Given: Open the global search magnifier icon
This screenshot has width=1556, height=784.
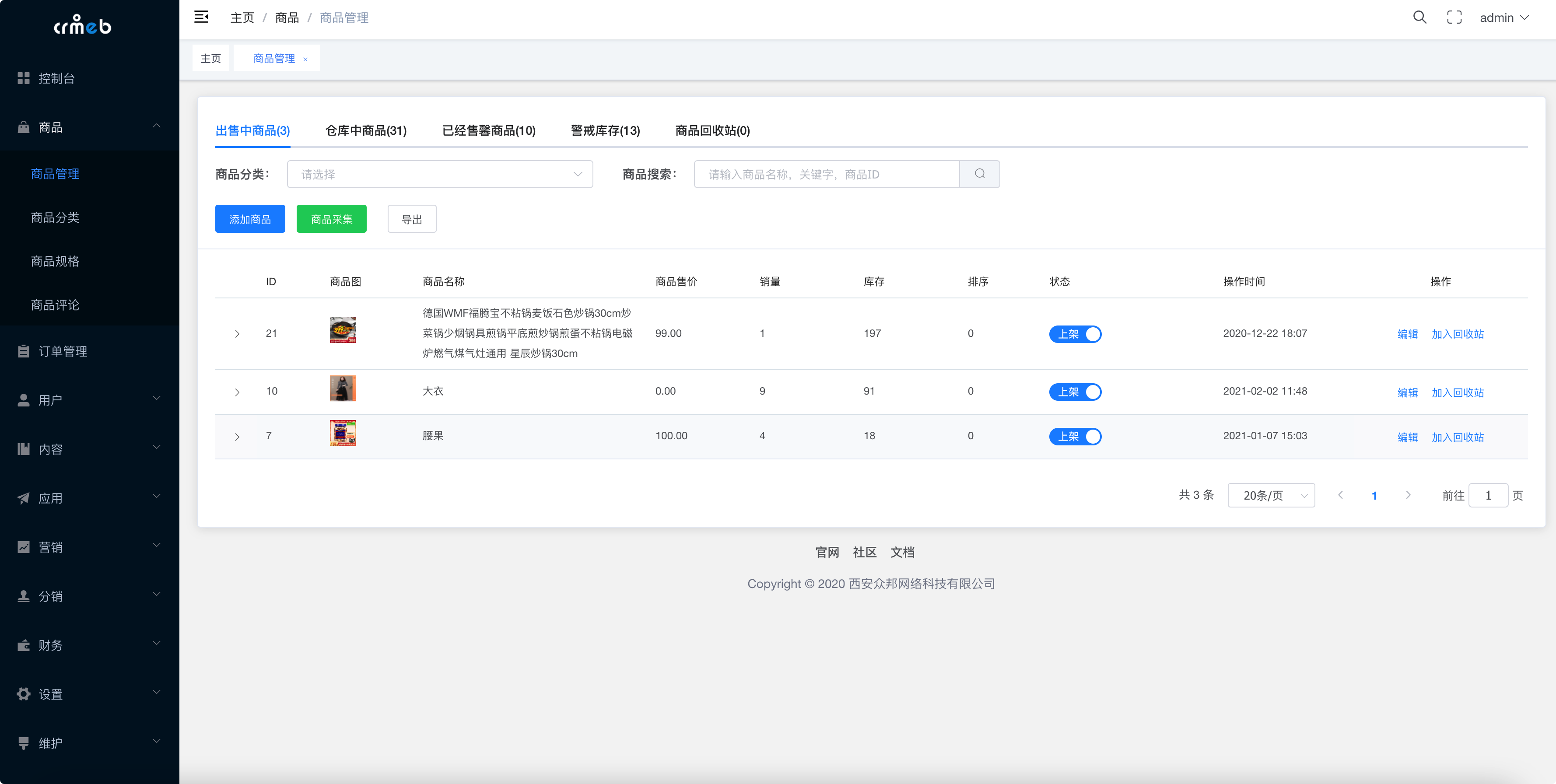Looking at the screenshot, I should [1419, 17].
